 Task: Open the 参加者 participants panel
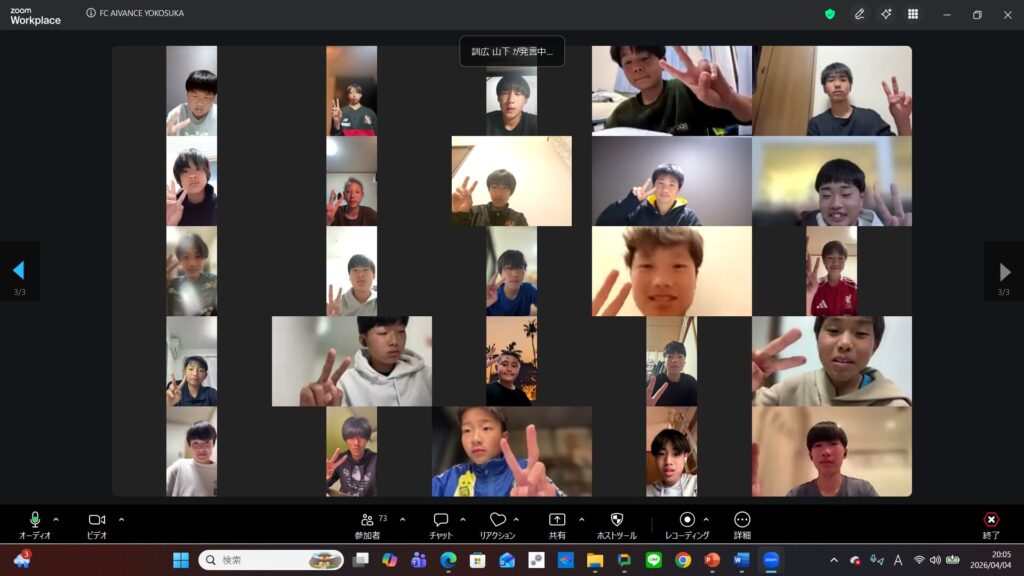367,521
